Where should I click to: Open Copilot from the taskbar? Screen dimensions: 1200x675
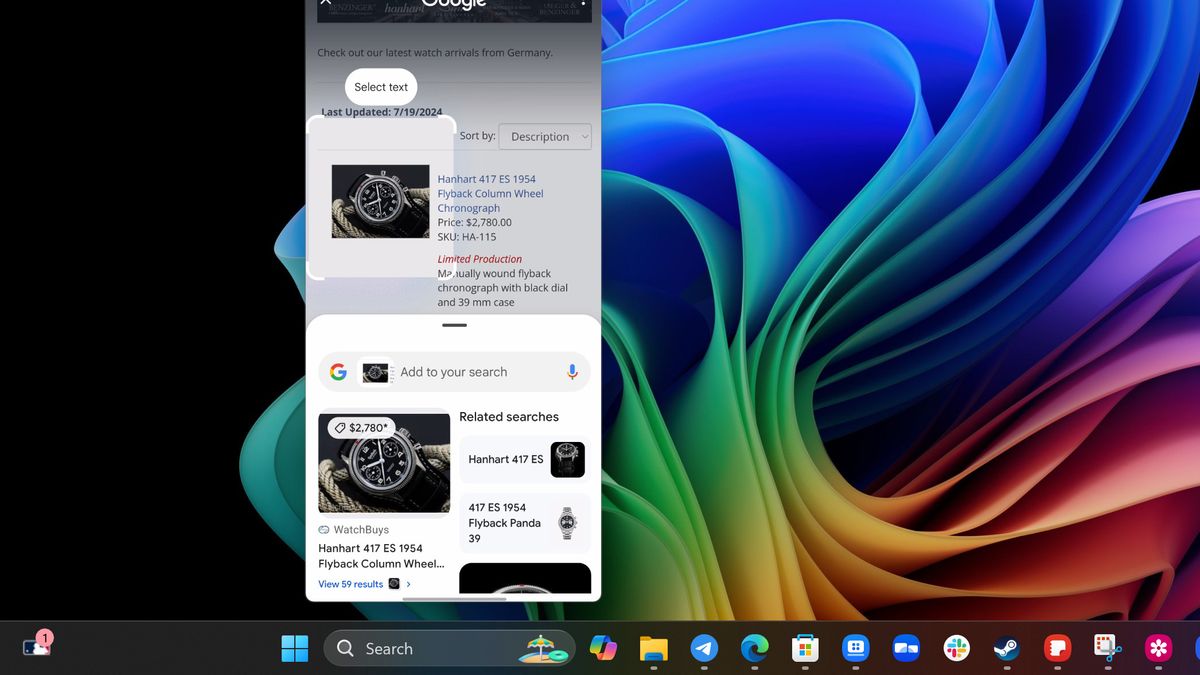pyautogui.click(x=605, y=648)
